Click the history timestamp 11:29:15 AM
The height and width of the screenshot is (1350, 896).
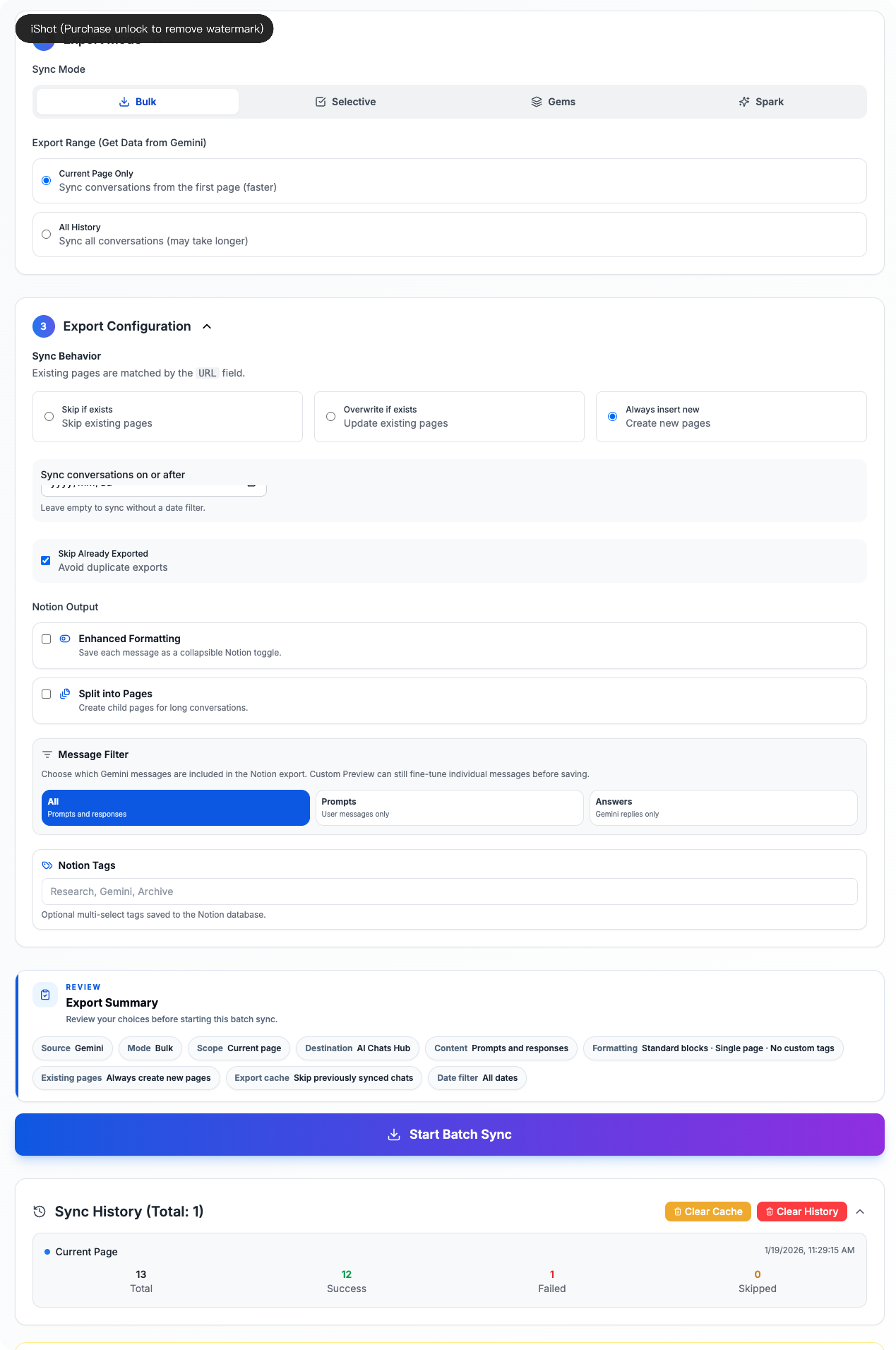(x=809, y=1250)
